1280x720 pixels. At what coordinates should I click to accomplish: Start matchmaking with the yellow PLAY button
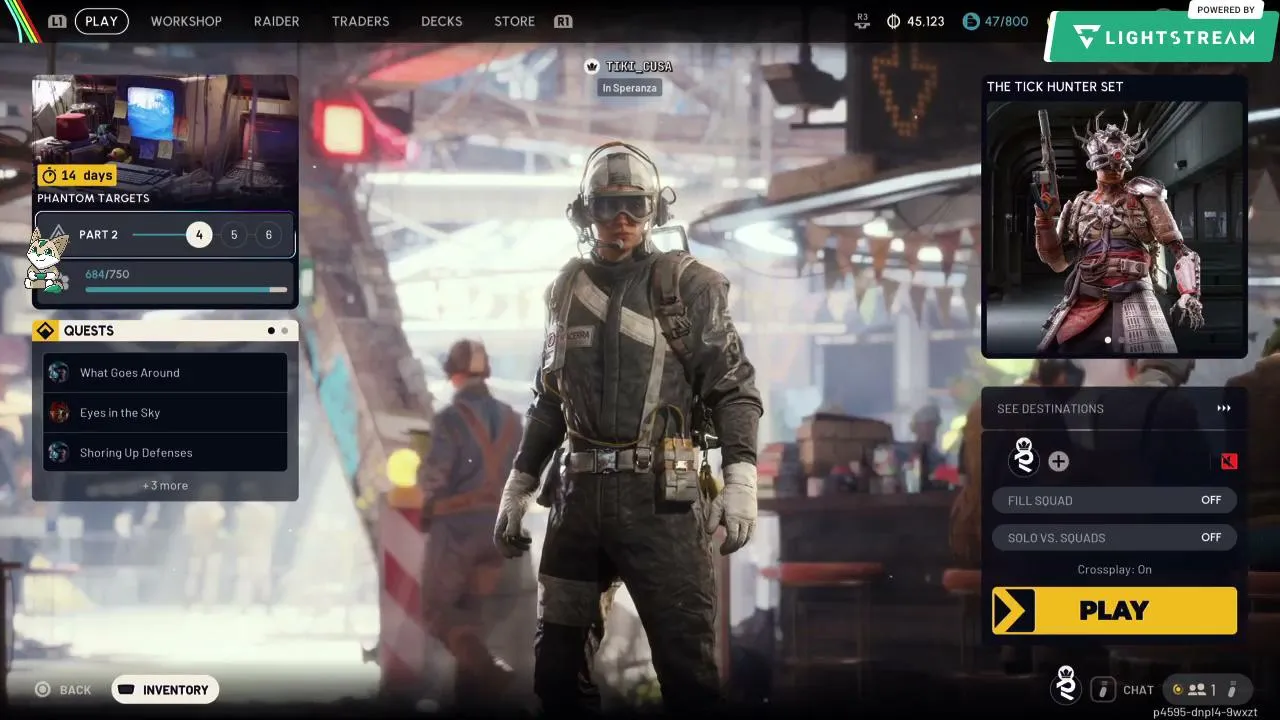pyautogui.click(x=1114, y=610)
